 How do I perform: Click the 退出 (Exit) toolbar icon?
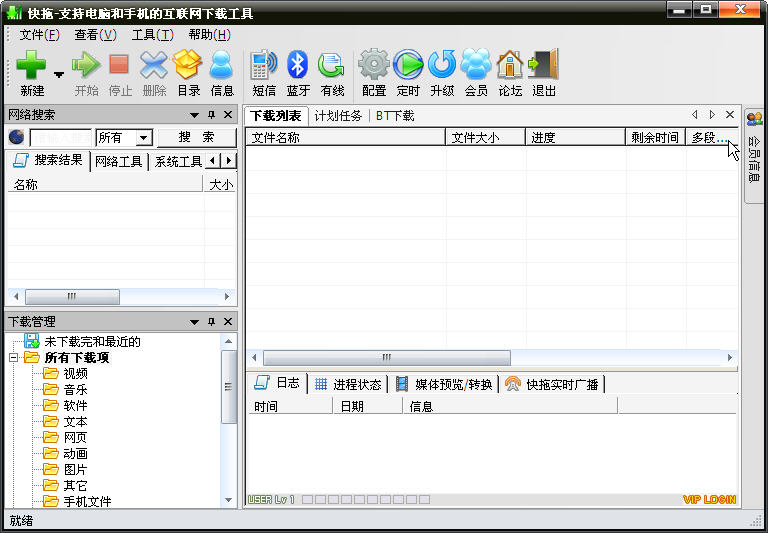coord(544,66)
